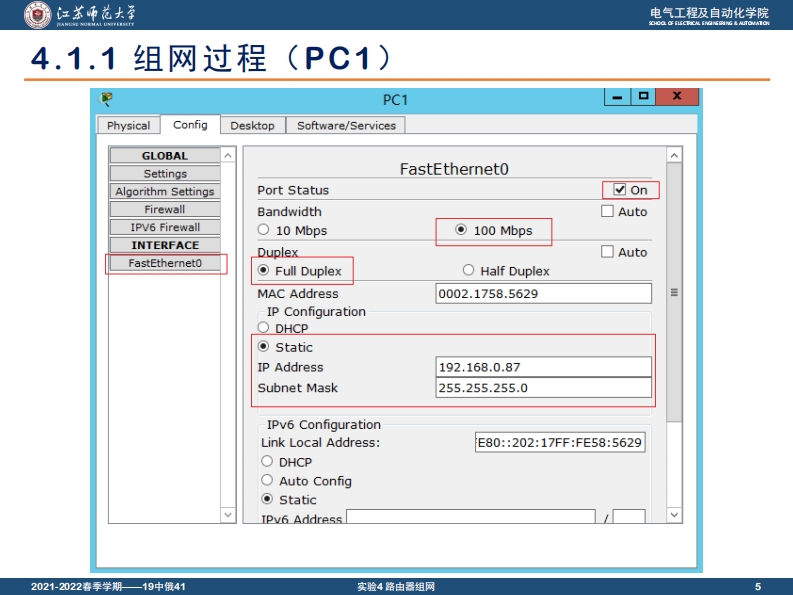Screen dimensions: 793x595
Task: Click the Packet Tracer icon in title bar
Action: point(107,98)
